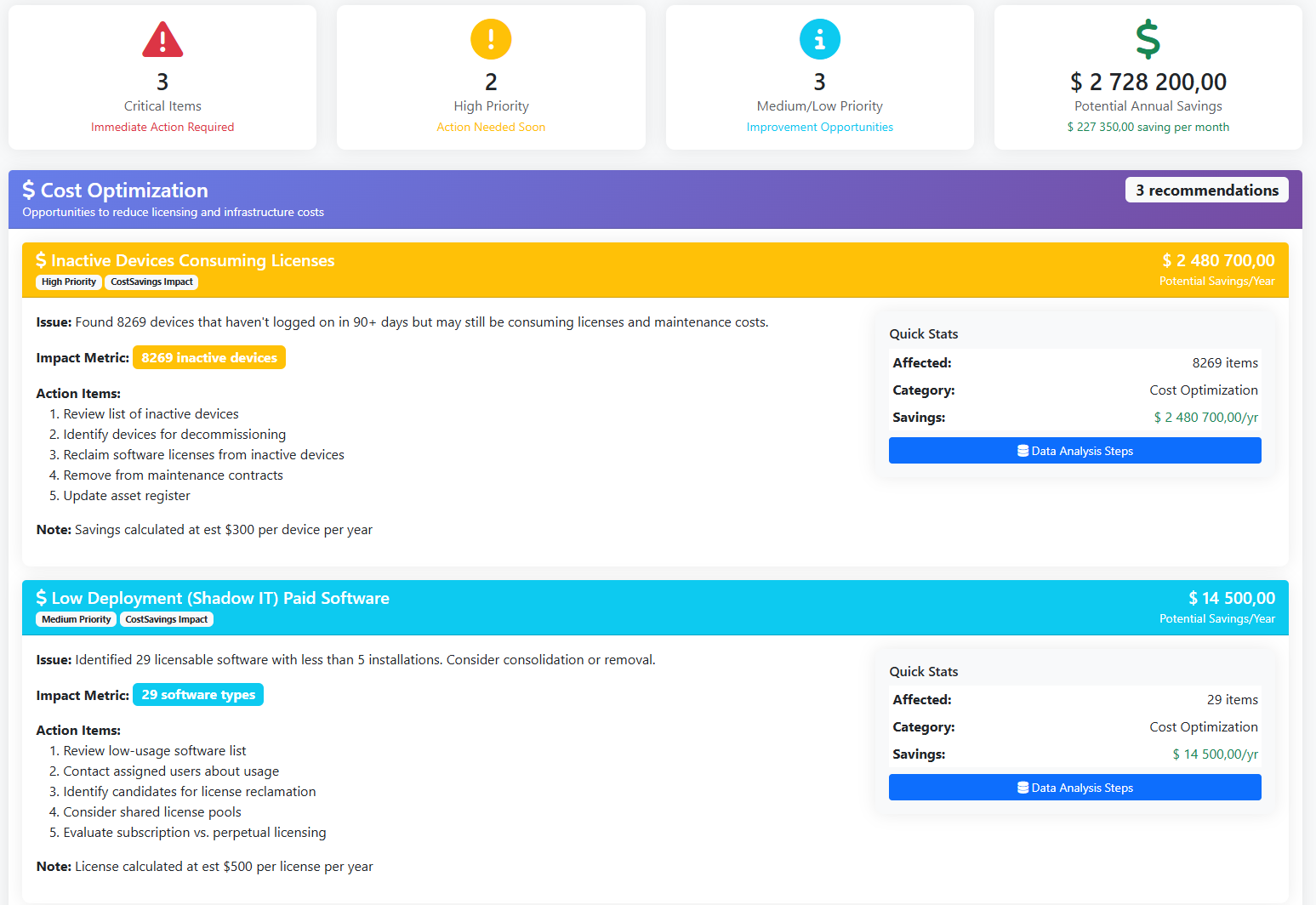
Task: Click Remove from maintenance contracts item
Action: click(173, 475)
